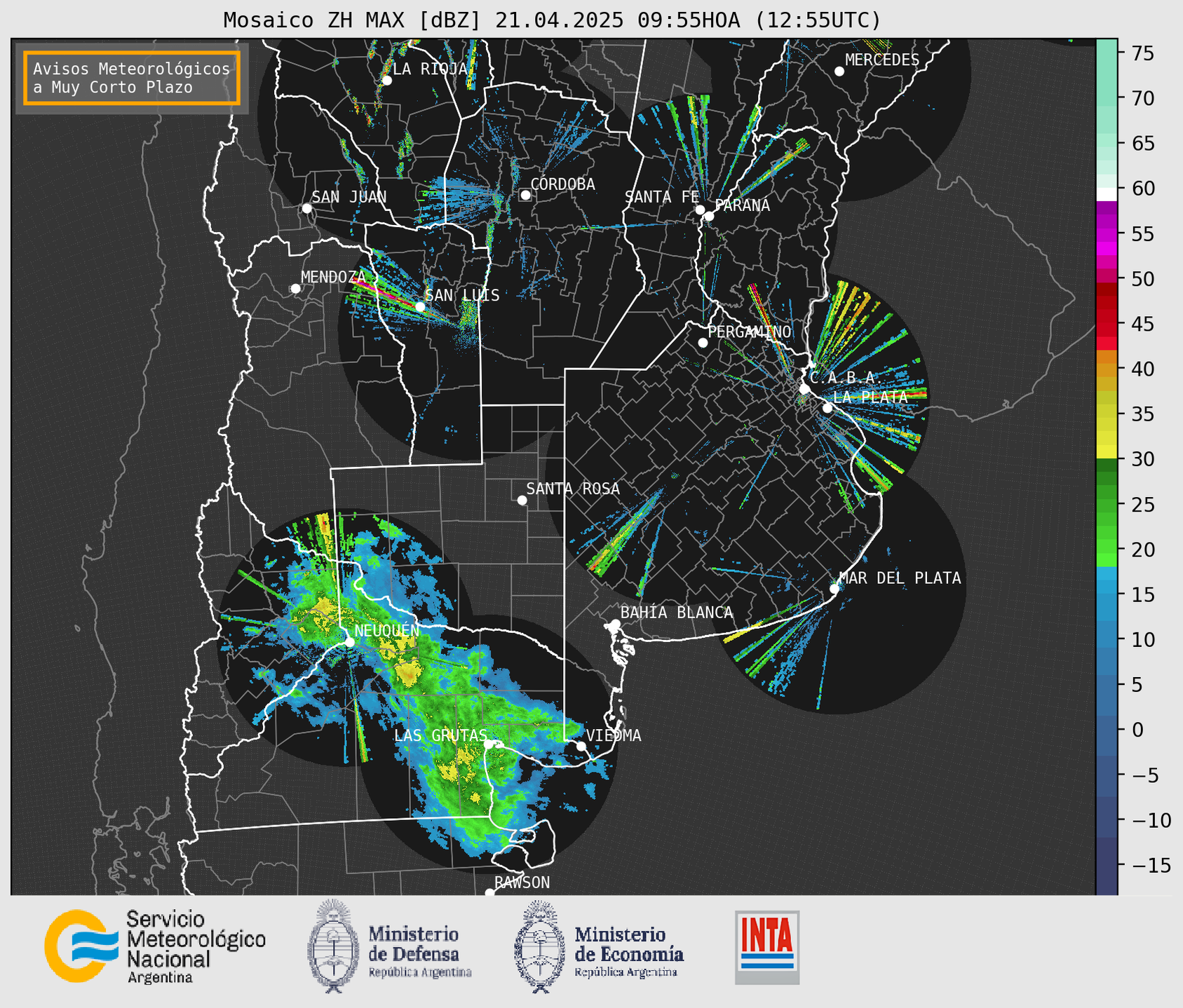This screenshot has height=1008, width=1183.
Task: Click the República Argentina text under Ministerio de Defensa
Action: pyautogui.click(x=420, y=973)
